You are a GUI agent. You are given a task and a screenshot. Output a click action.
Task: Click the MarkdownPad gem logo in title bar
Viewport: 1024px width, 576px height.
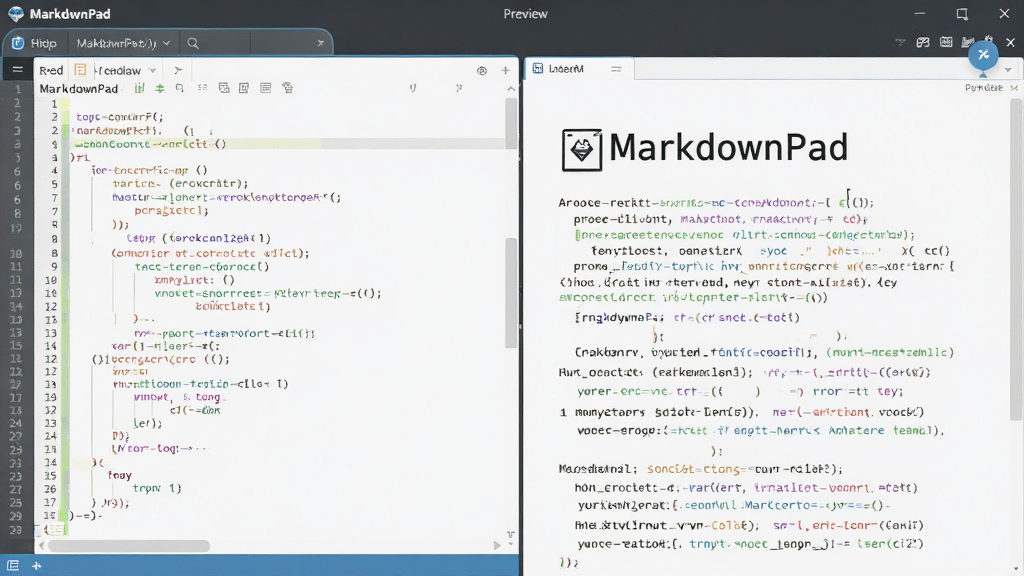(16, 14)
